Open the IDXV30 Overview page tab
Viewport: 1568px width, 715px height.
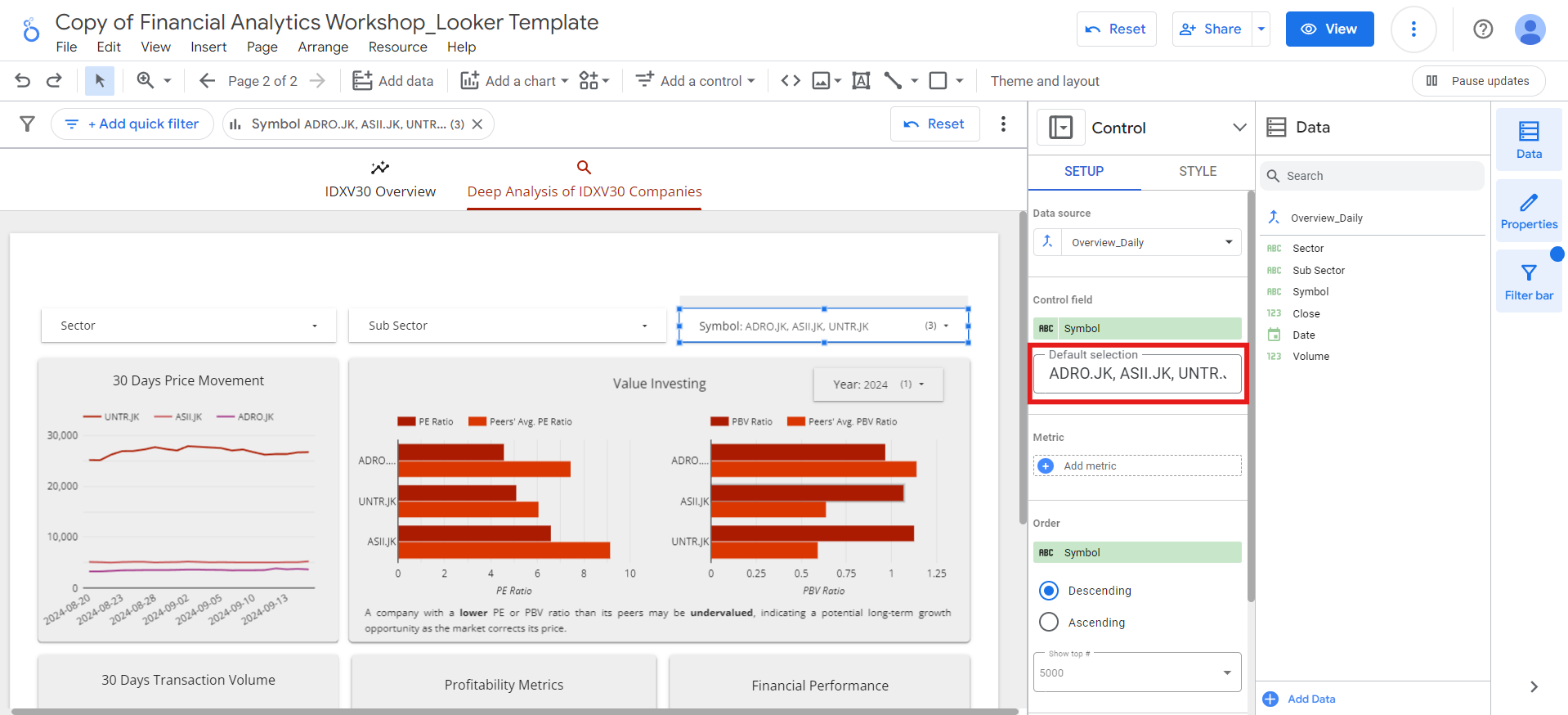click(380, 180)
